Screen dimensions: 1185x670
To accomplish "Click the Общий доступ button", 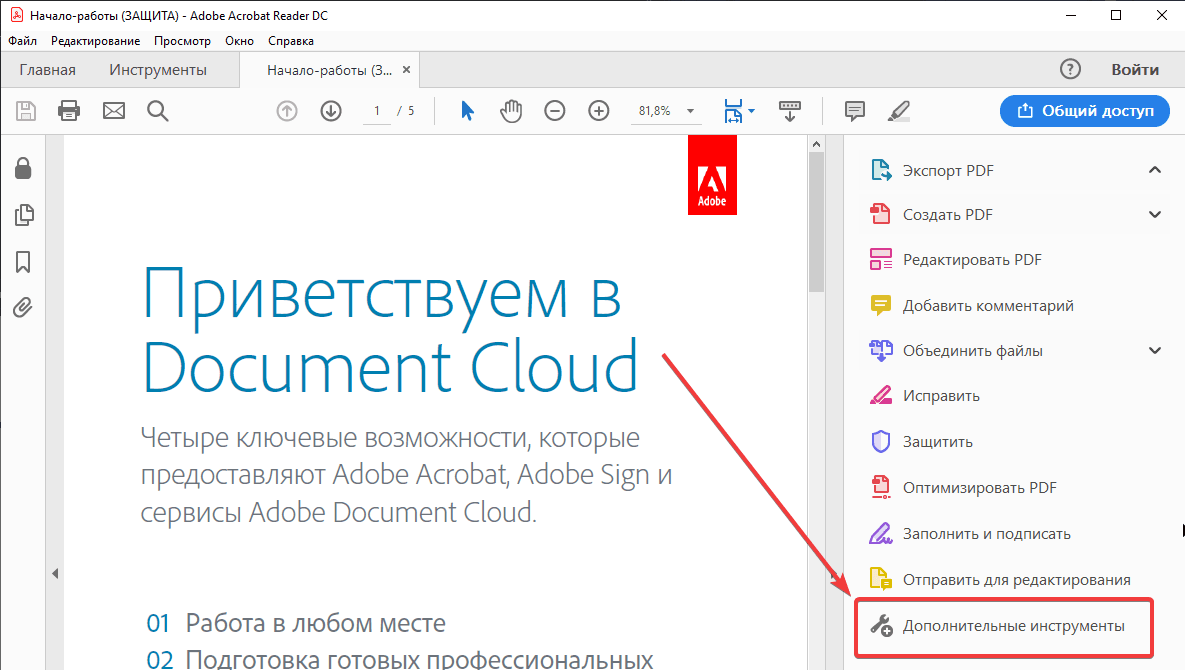I will point(1084,111).
